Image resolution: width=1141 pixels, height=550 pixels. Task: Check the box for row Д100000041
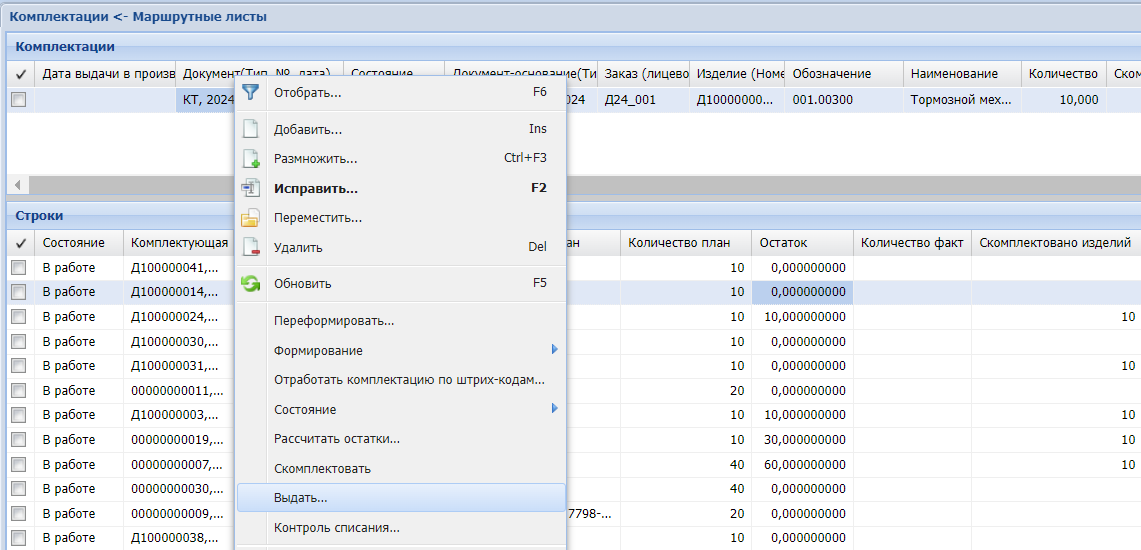(18, 268)
